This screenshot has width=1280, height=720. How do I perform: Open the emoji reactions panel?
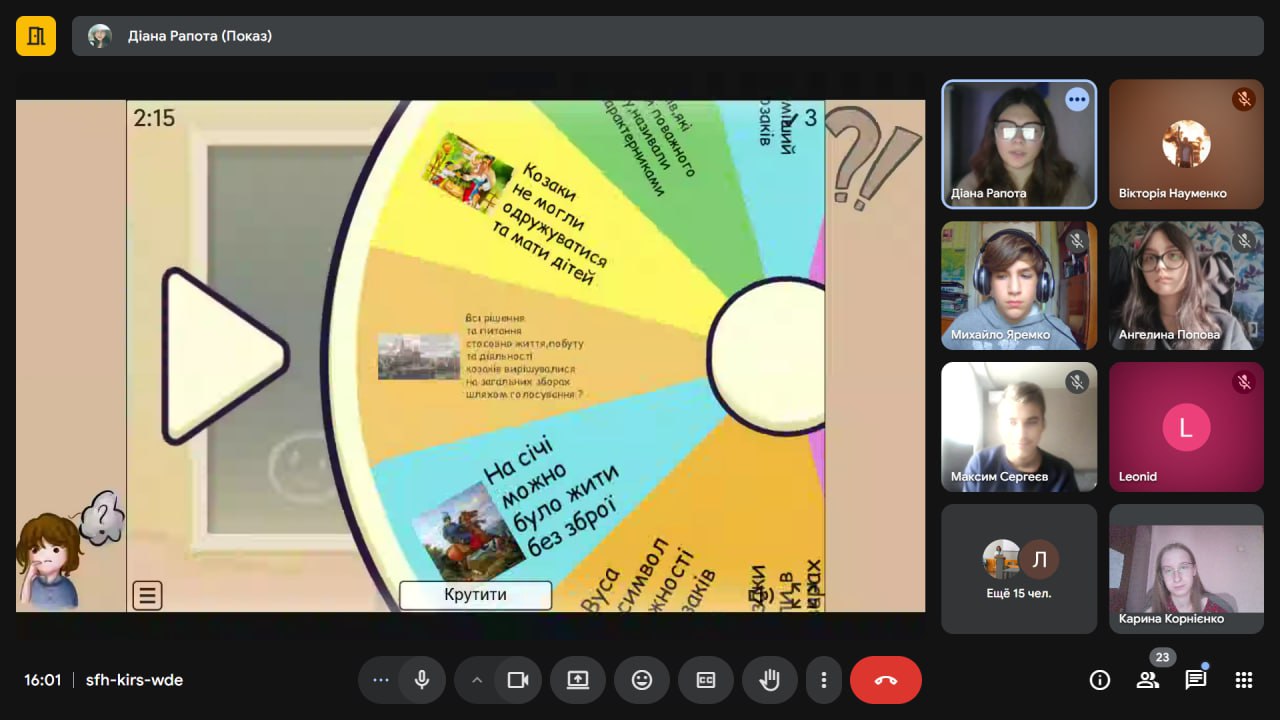[642, 680]
